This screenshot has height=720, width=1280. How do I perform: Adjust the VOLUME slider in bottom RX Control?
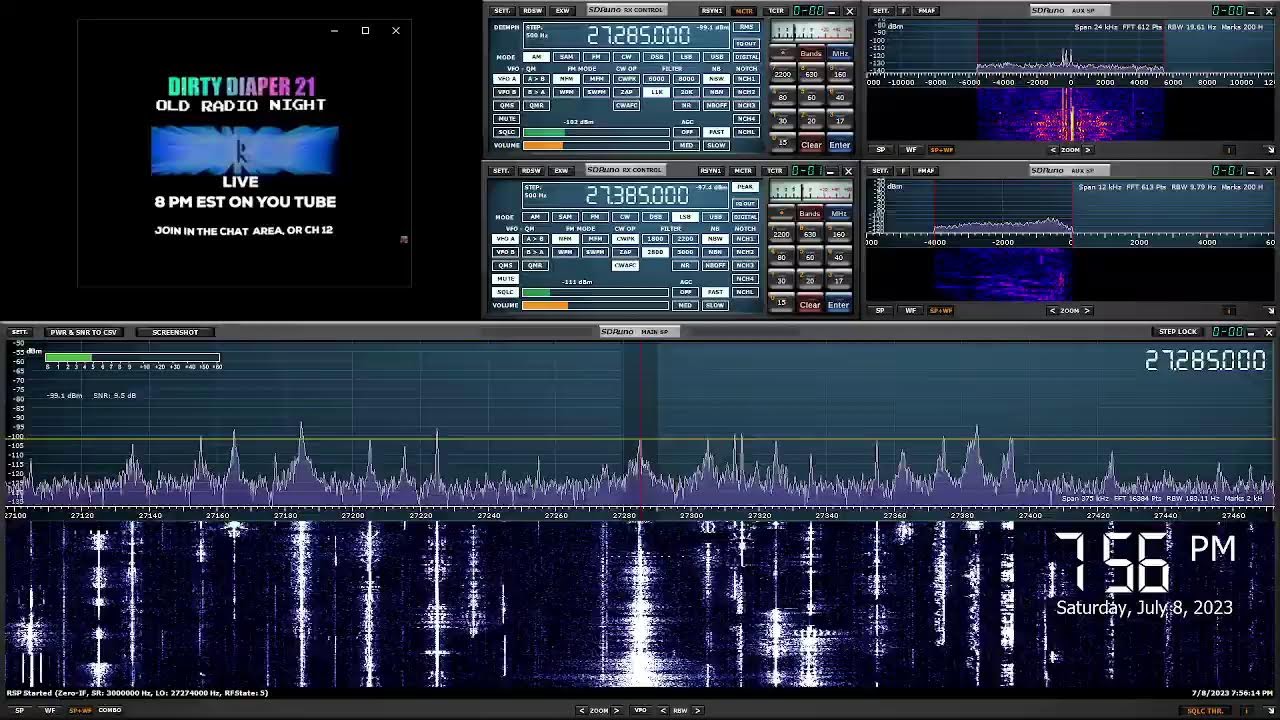coord(595,305)
